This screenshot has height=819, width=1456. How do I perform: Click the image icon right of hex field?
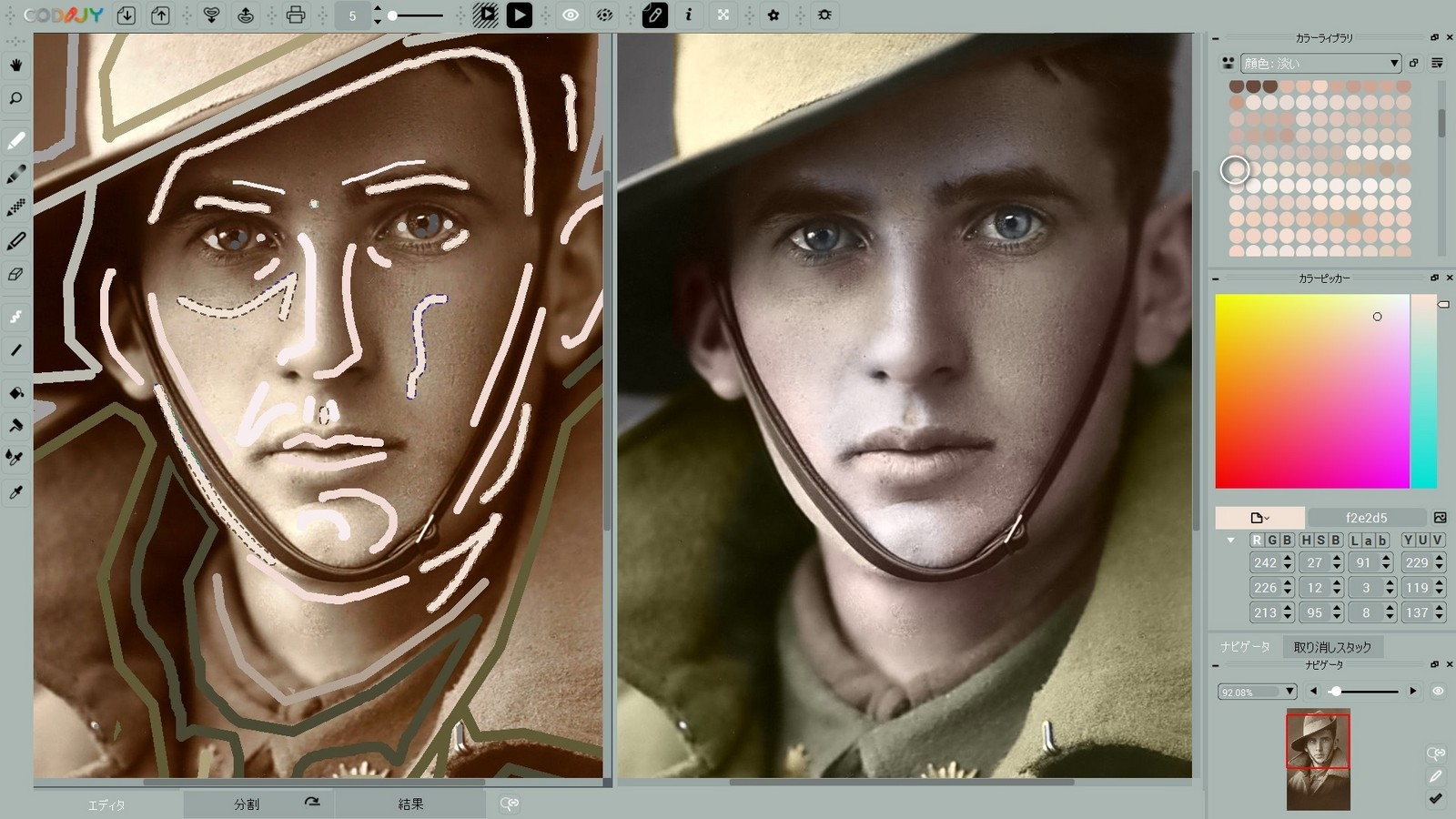pyautogui.click(x=1440, y=518)
